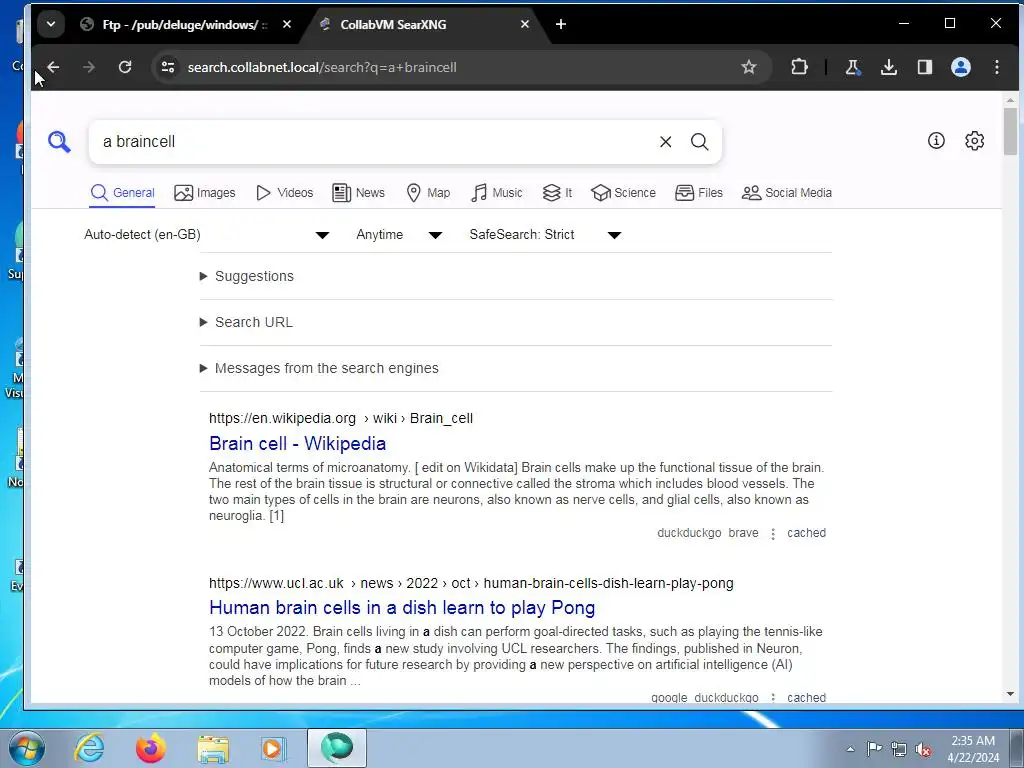Open Windows Media Player from taskbar

pyautogui.click(x=274, y=748)
